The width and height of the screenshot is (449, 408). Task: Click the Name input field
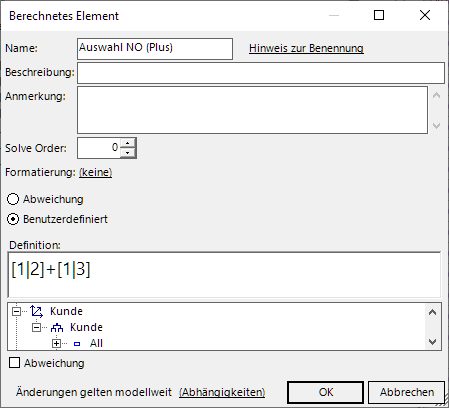[155, 49]
